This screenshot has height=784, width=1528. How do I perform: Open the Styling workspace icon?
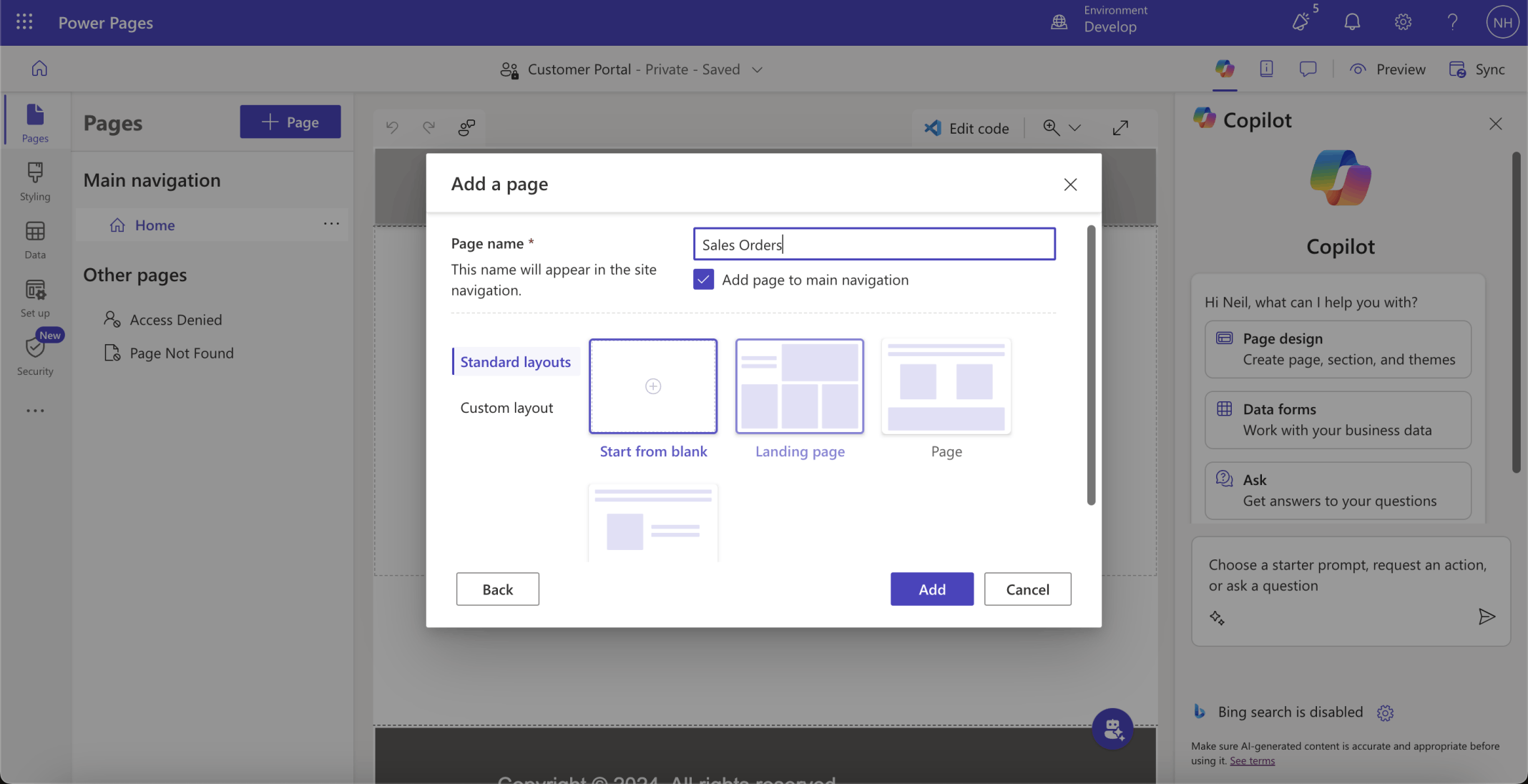click(x=35, y=181)
